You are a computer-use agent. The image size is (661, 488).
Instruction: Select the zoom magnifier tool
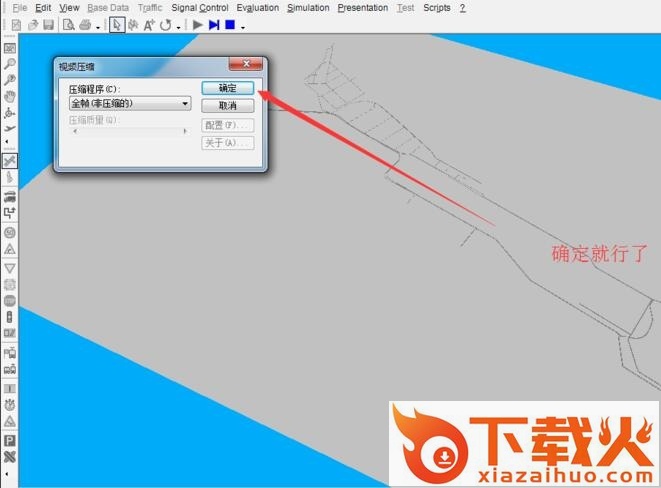pos(10,64)
